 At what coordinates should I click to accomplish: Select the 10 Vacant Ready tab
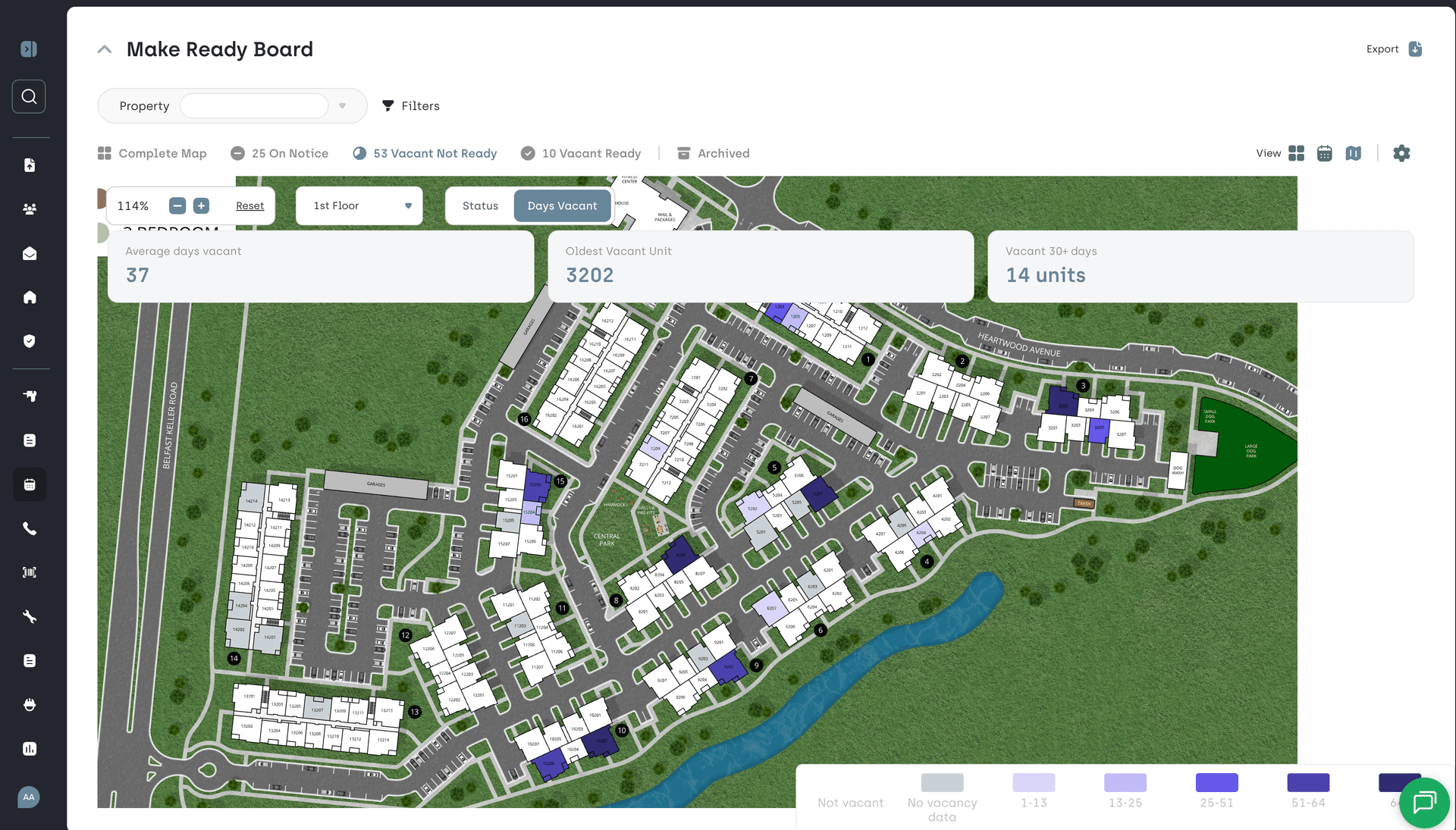click(x=581, y=153)
